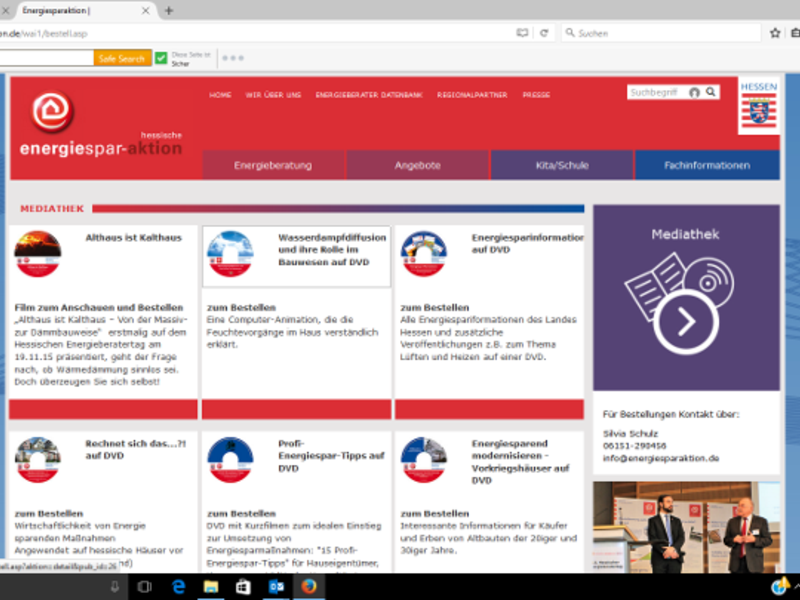Open 'Profi-Energiespar-Tipps auf DVD' link

331,456
